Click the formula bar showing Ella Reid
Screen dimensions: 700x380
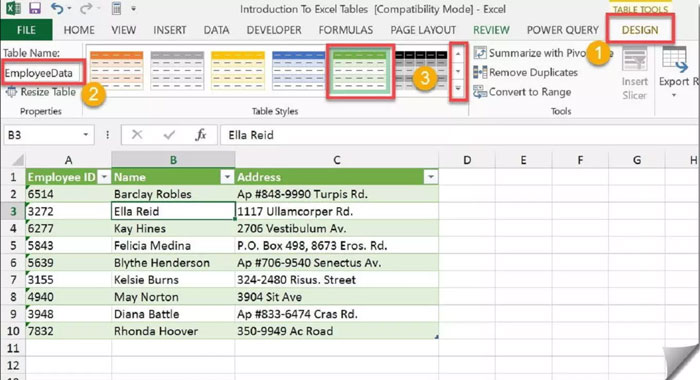pos(459,135)
